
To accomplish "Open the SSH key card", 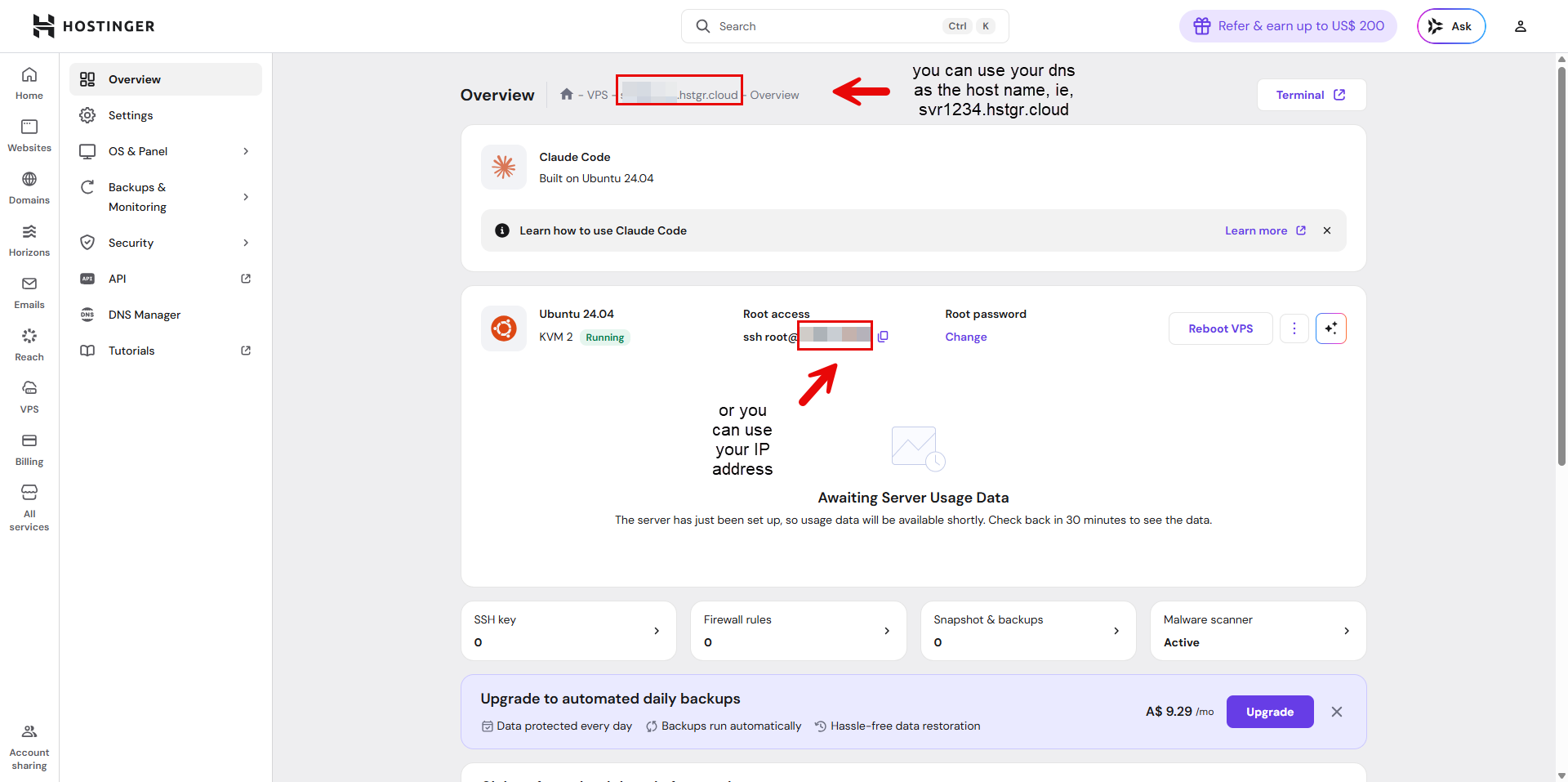I will [x=568, y=631].
